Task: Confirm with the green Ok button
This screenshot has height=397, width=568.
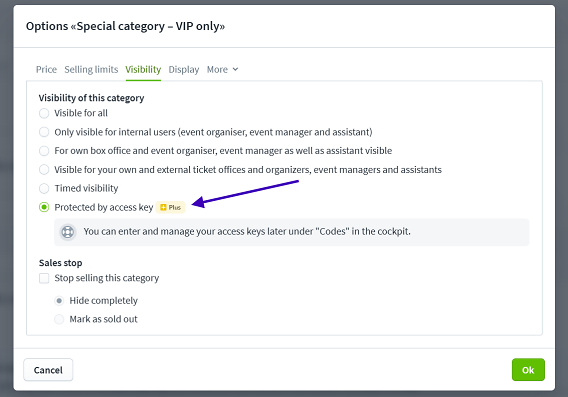Action: [x=528, y=370]
